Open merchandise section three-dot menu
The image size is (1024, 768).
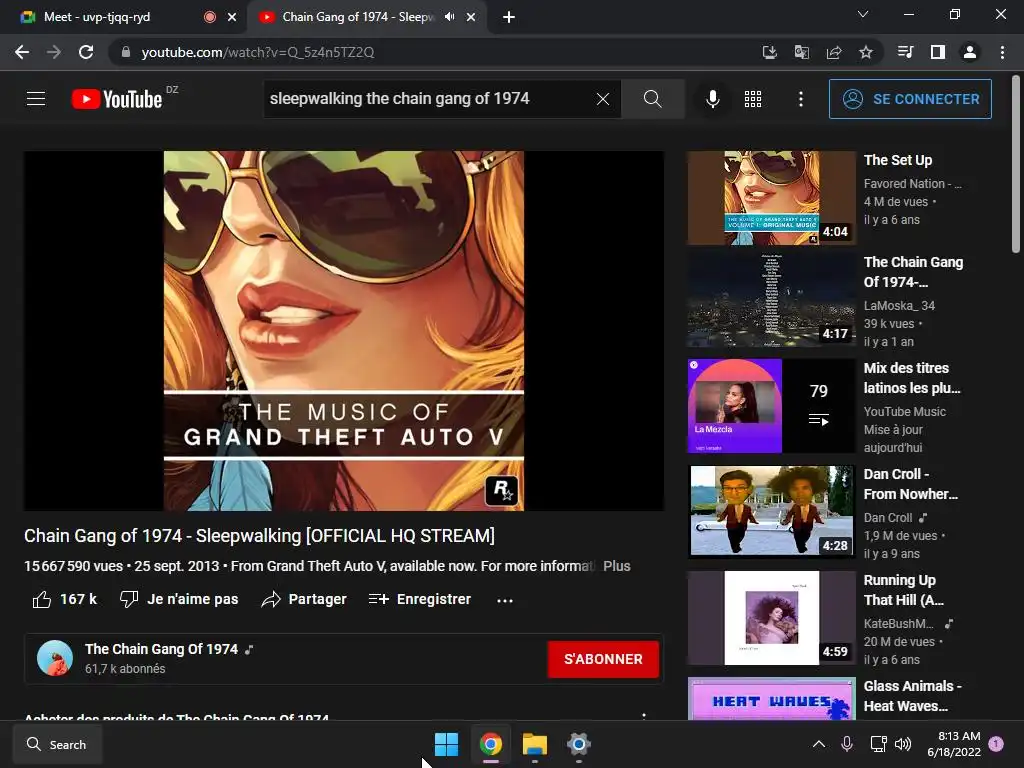(x=644, y=716)
